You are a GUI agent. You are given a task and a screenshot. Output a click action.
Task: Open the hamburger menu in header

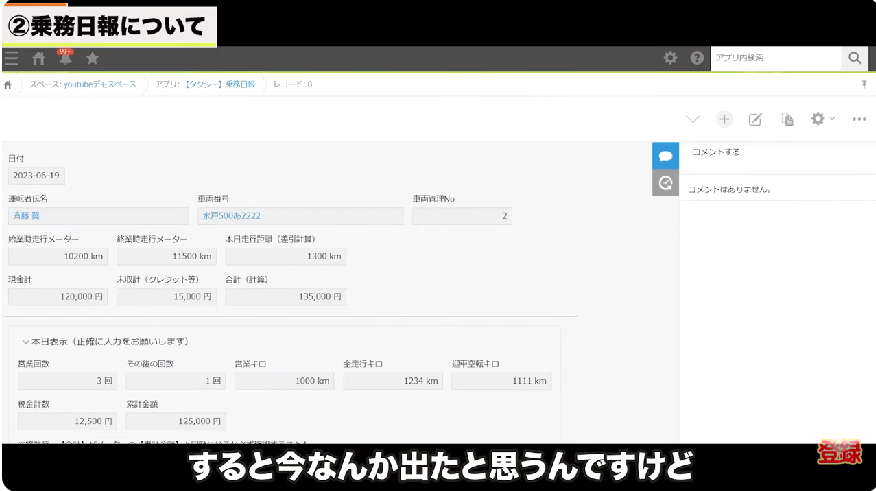coord(11,59)
